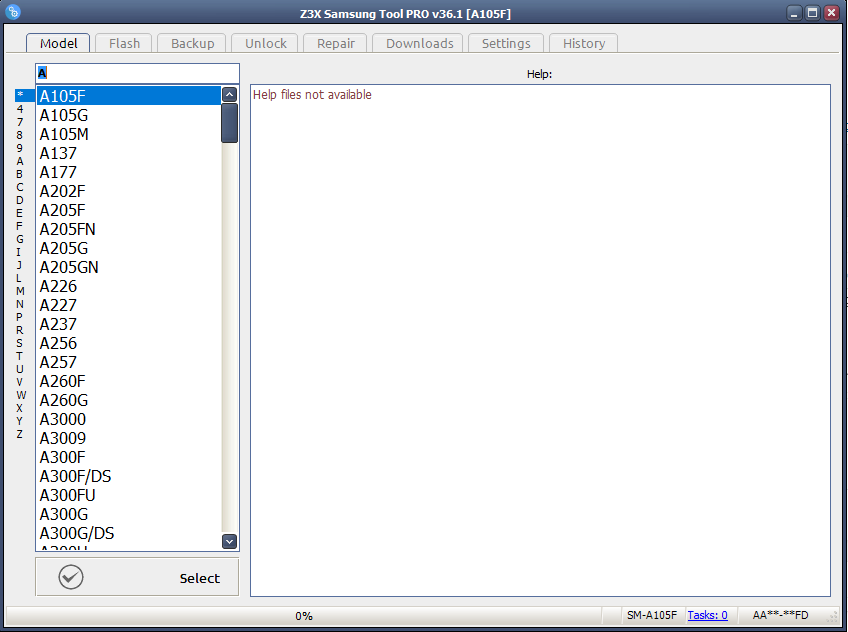This screenshot has width=848, height=632.
Task: Click the checkmark icon on Select button
Action: pyautogui.click(x=71, y=577)
